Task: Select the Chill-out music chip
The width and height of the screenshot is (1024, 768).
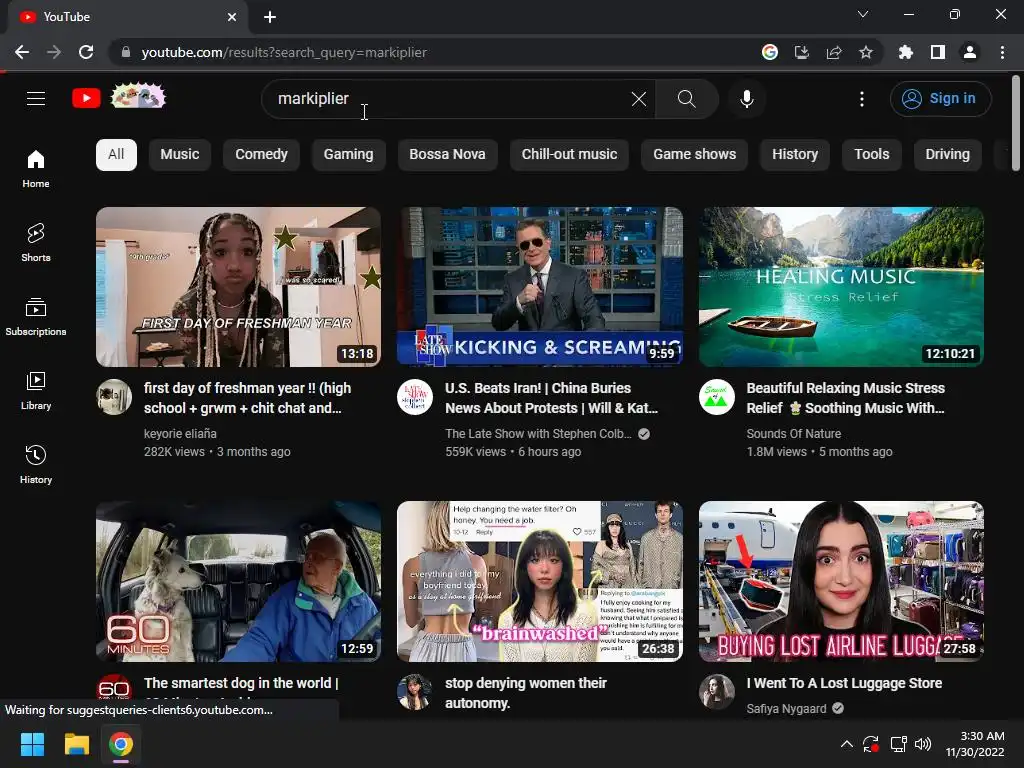Action: pos(569,155)
